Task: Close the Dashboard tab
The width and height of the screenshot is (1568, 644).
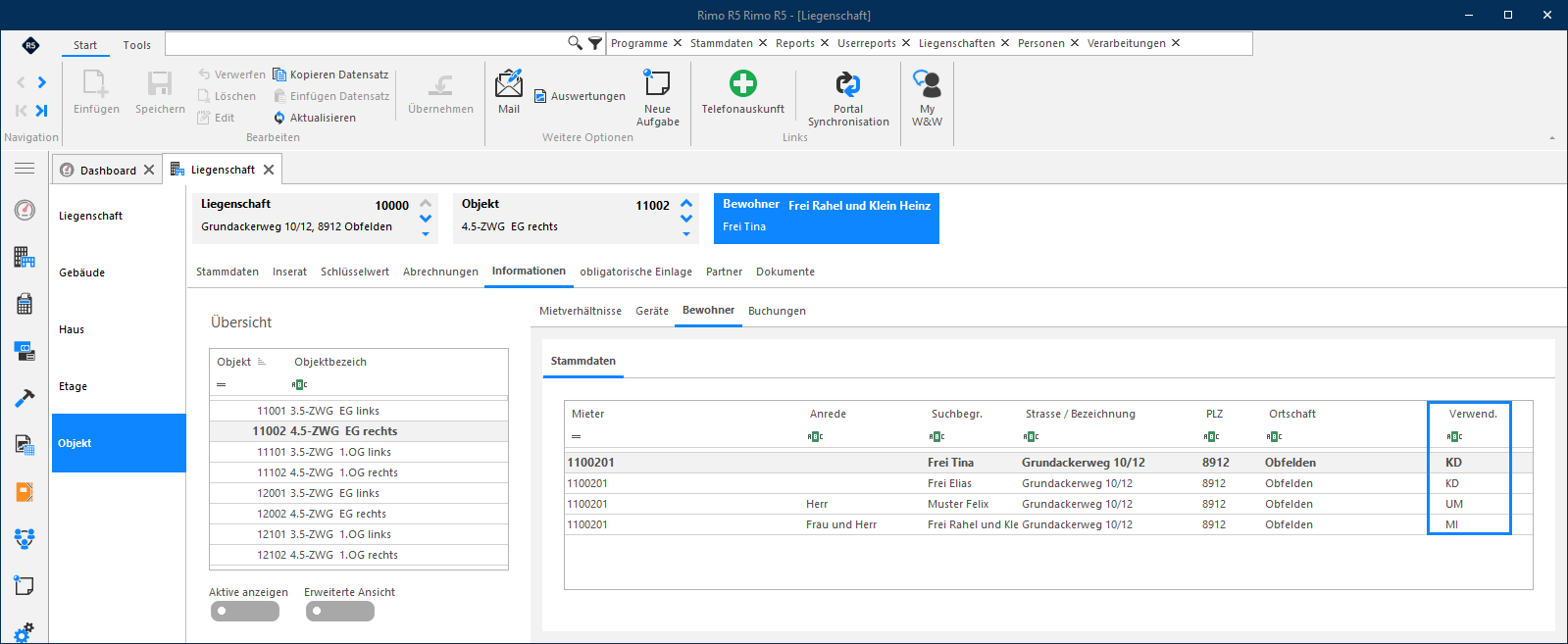Action: tap(149, 170)
